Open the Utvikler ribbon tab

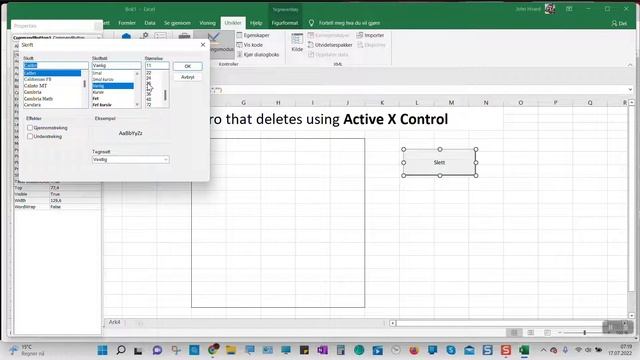point(233,23)
